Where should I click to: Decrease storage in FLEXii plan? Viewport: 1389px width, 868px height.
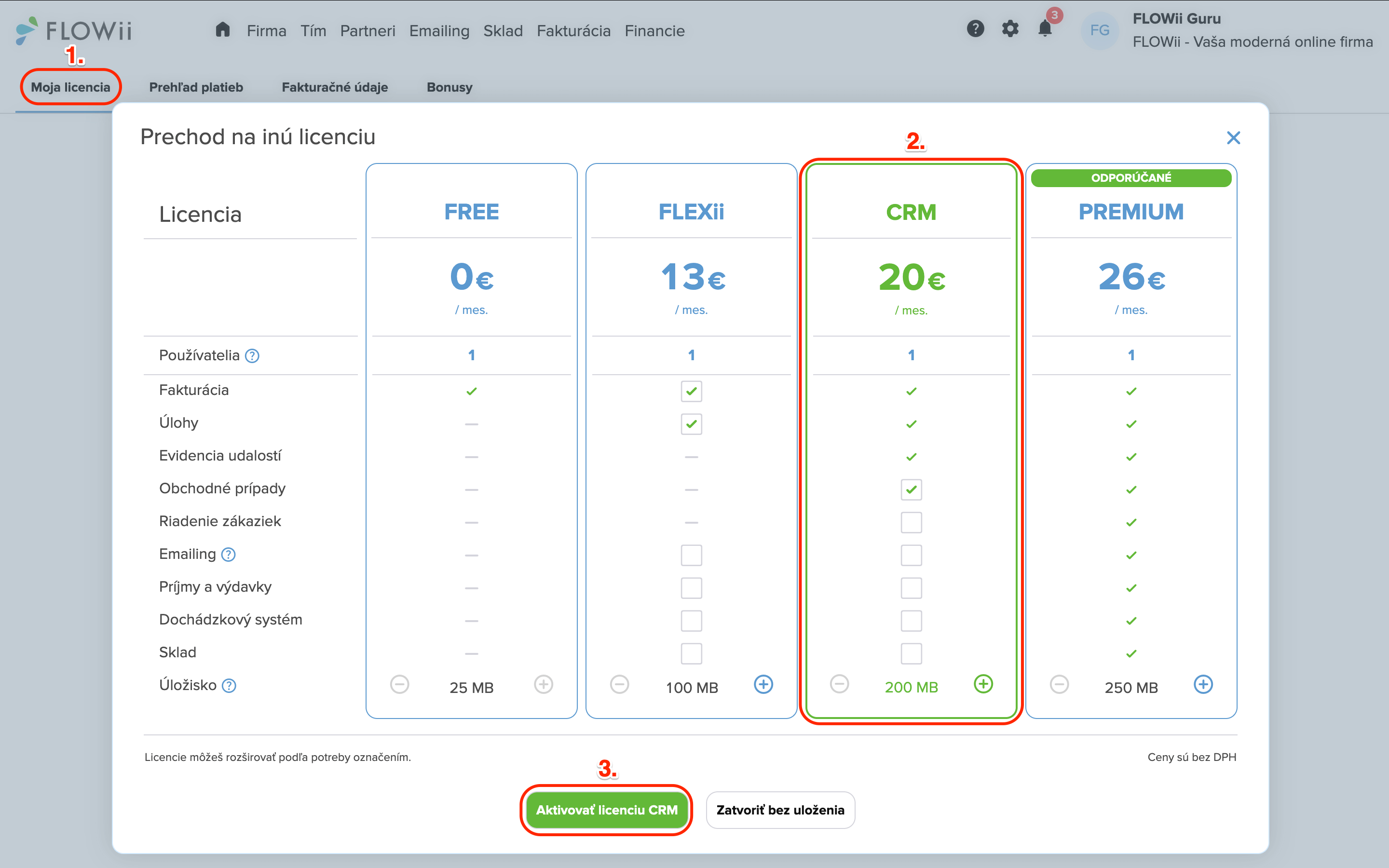click(619, 684)
